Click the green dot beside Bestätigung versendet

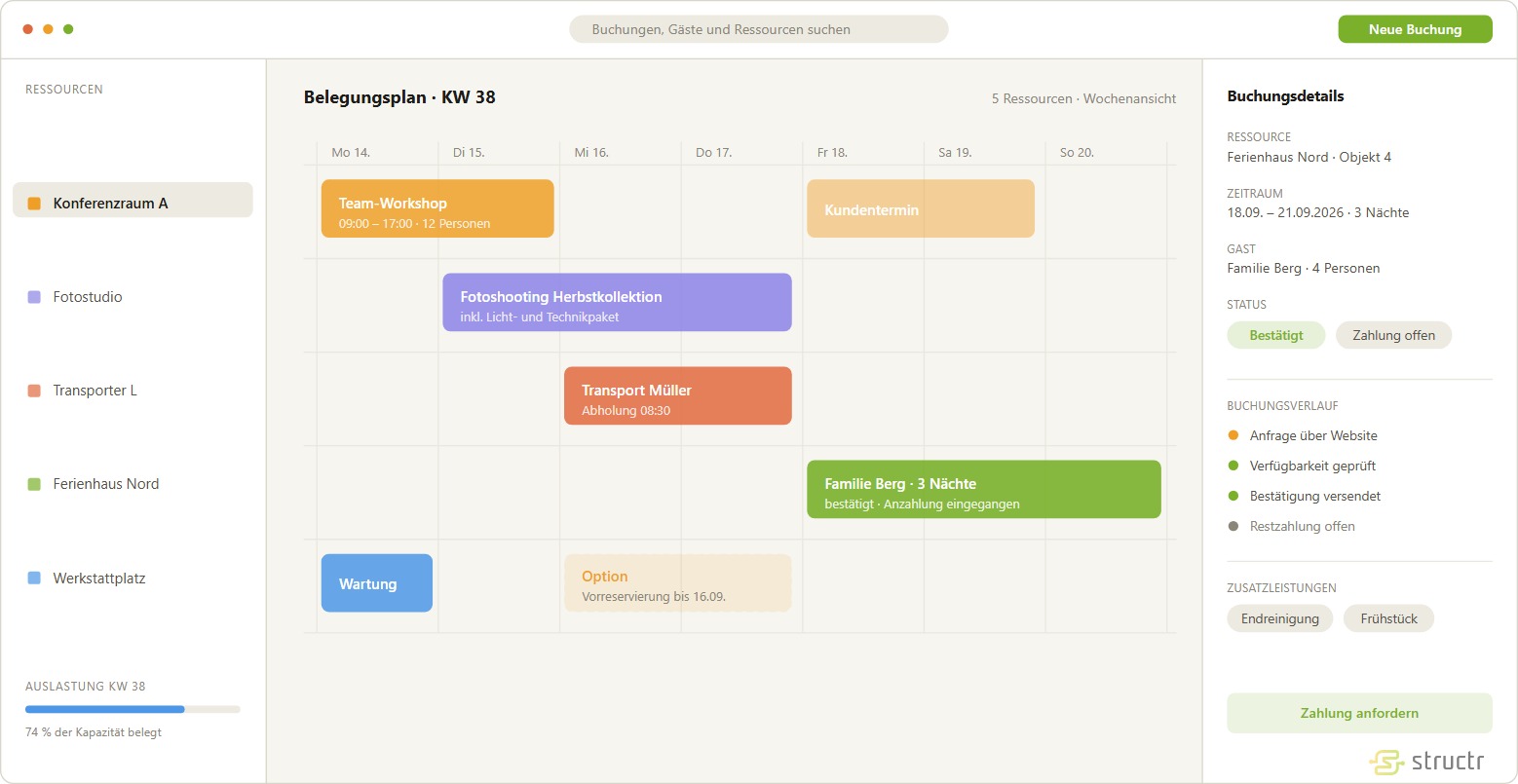[1233, 496]
